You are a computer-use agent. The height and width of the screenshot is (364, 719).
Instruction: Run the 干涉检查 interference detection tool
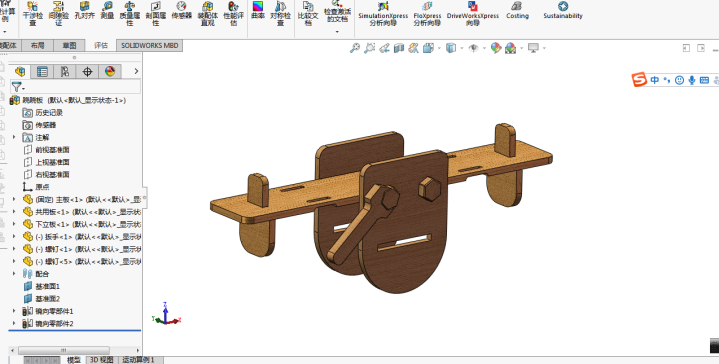[x=33, y=13]
